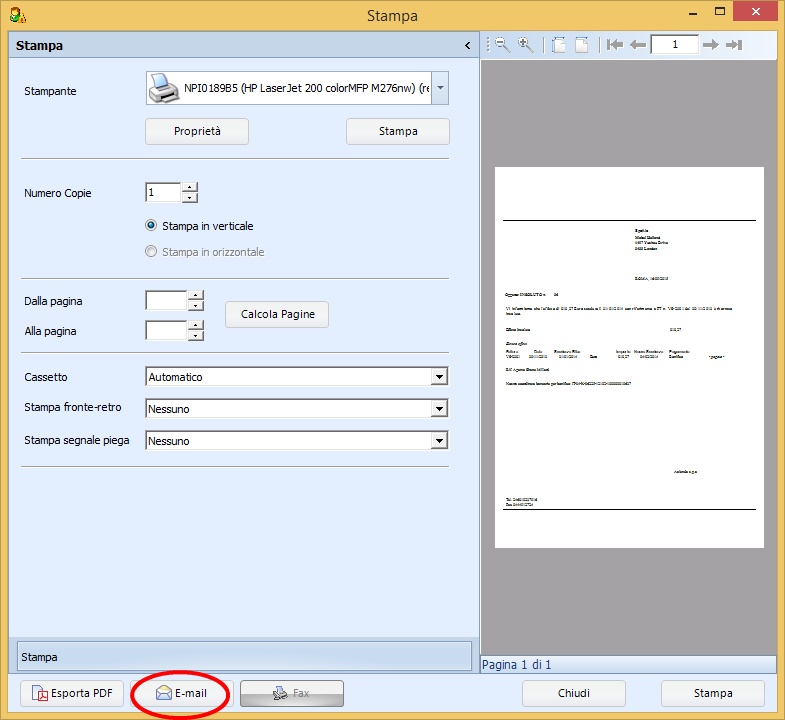Jump to the last page arrow
Viewport: 785px width, 720px height.
(734, 45)
